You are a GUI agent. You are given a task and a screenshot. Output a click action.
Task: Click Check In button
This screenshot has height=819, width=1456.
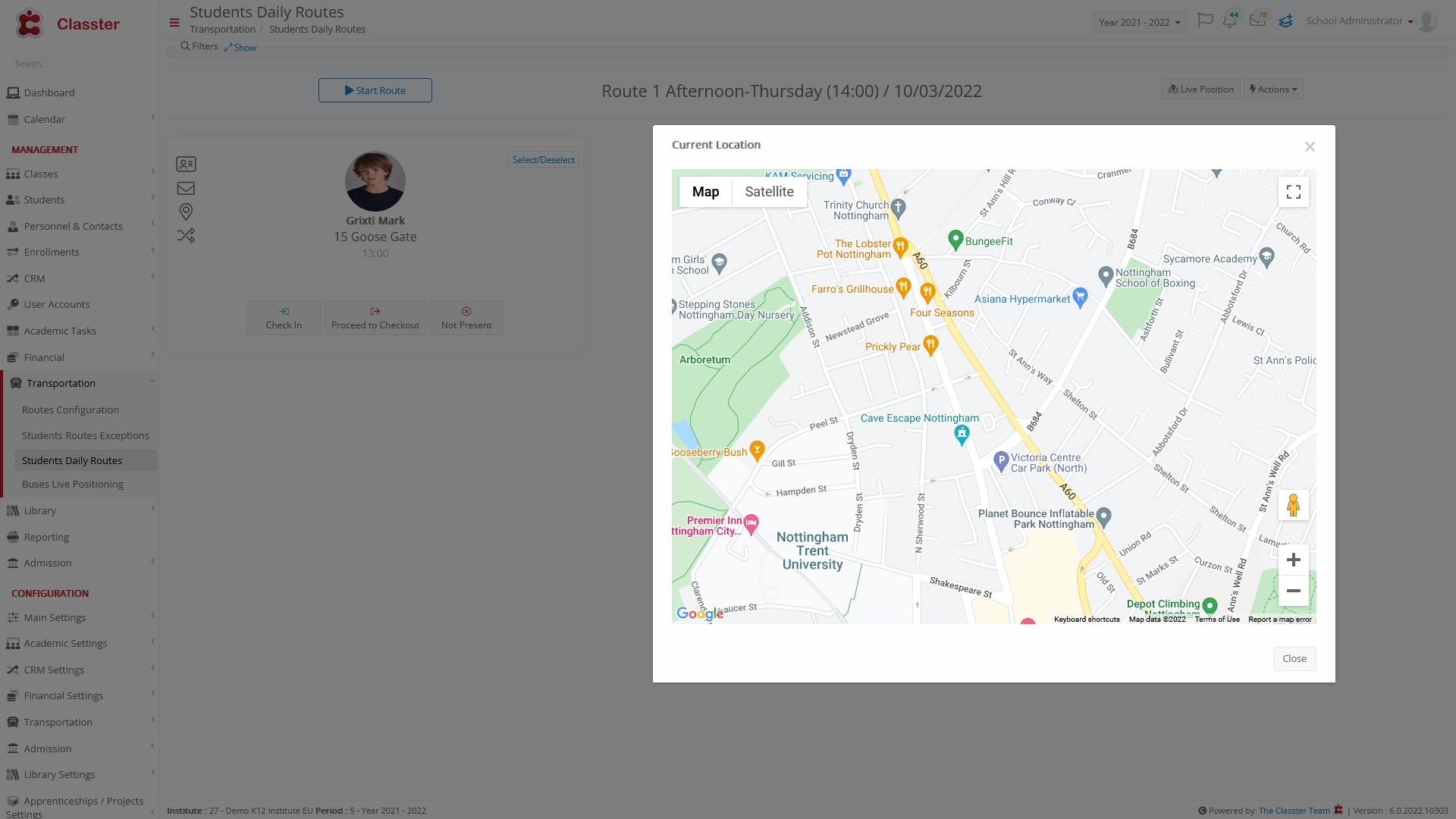pos(284,318)
